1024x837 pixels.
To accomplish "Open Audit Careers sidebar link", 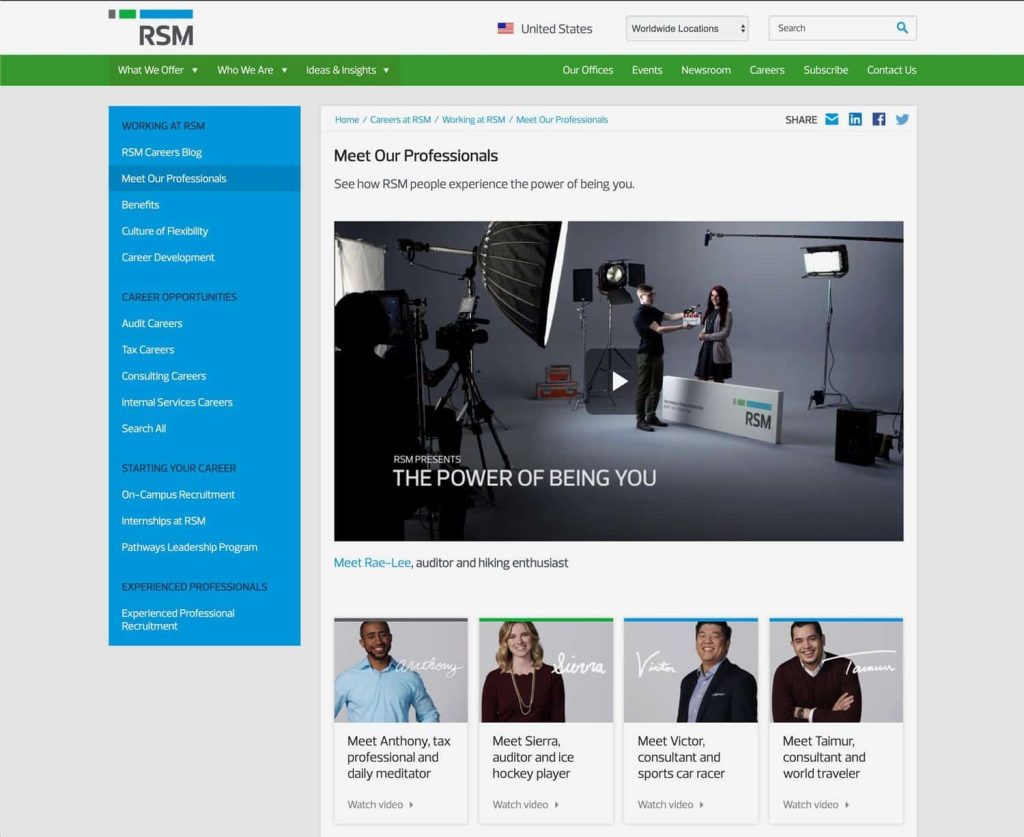I will coord(152,323).
